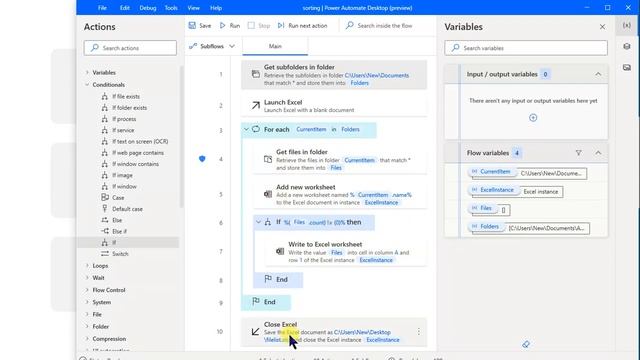
Task: Open the Tools menu
Action: tap(171, 8)
